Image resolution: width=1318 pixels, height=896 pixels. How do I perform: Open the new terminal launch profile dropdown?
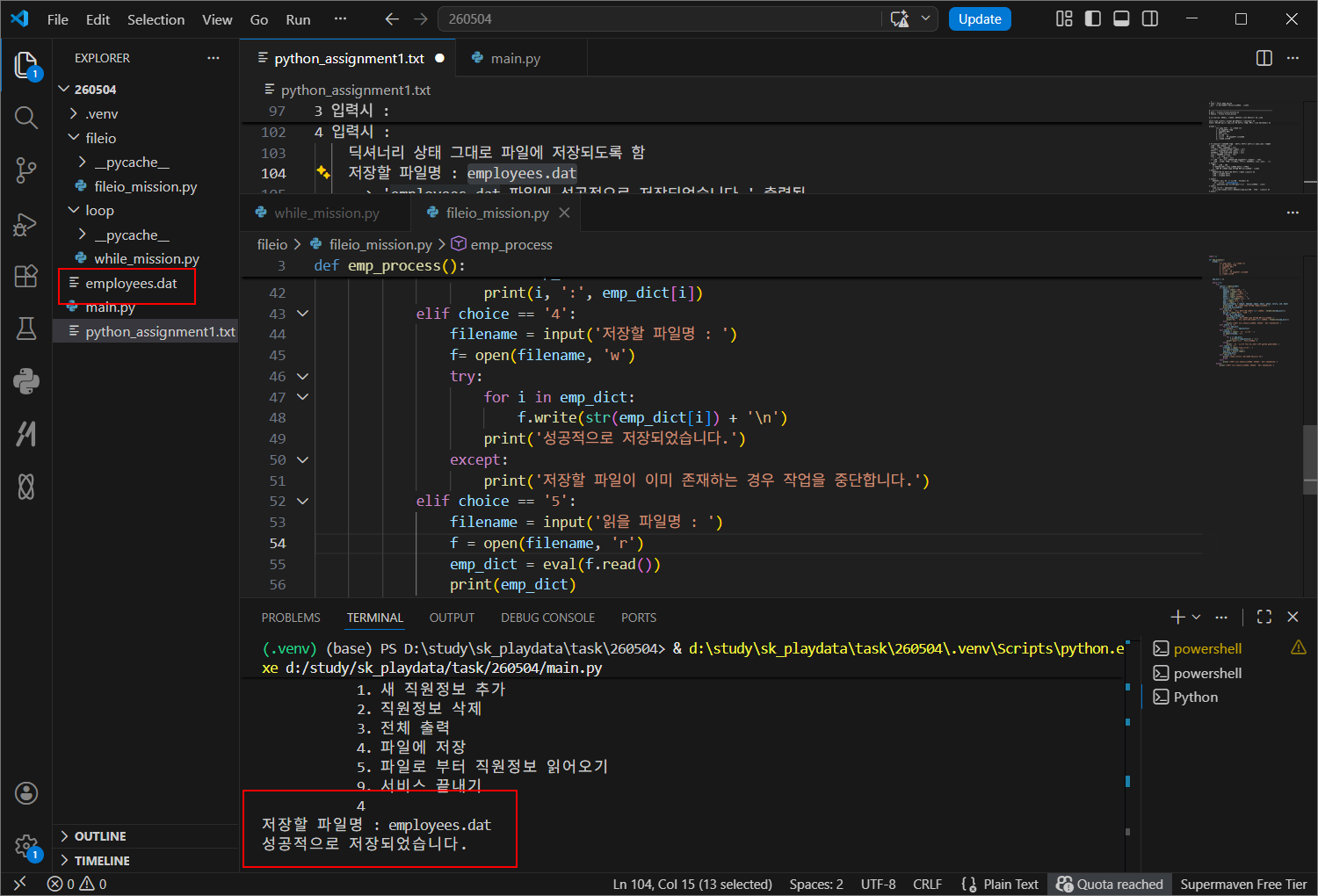(1196, 617)
